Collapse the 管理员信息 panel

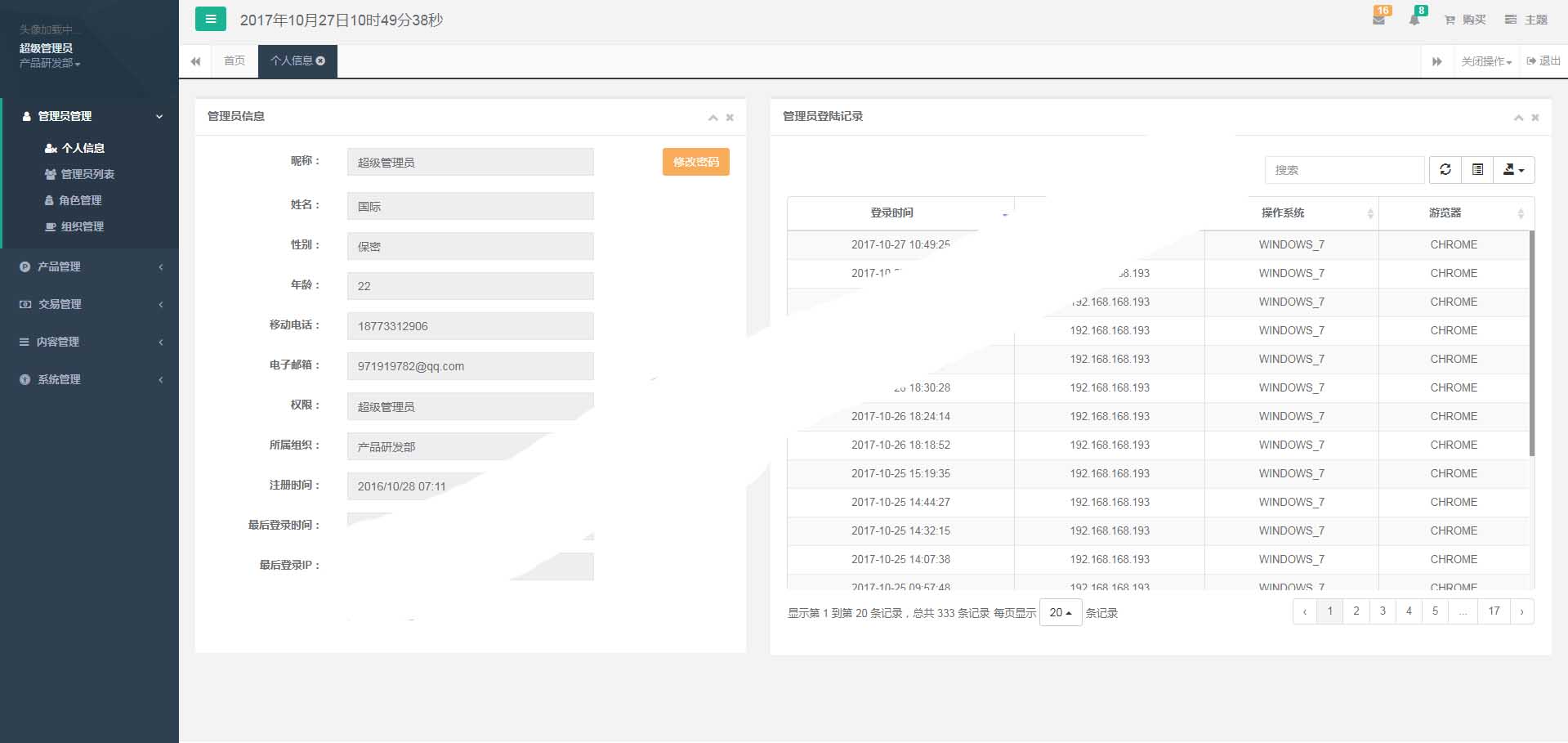pos(713,118)
